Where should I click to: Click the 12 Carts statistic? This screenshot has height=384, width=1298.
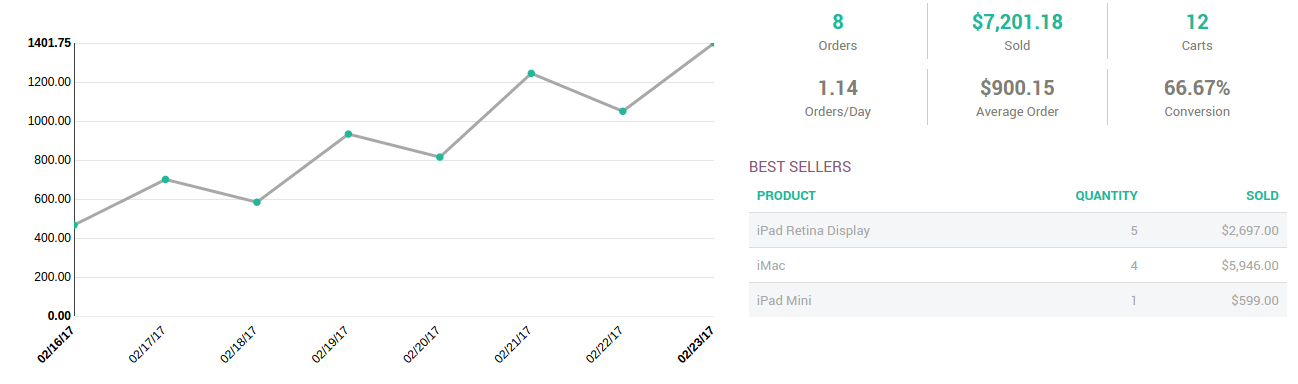[1197, 32]
